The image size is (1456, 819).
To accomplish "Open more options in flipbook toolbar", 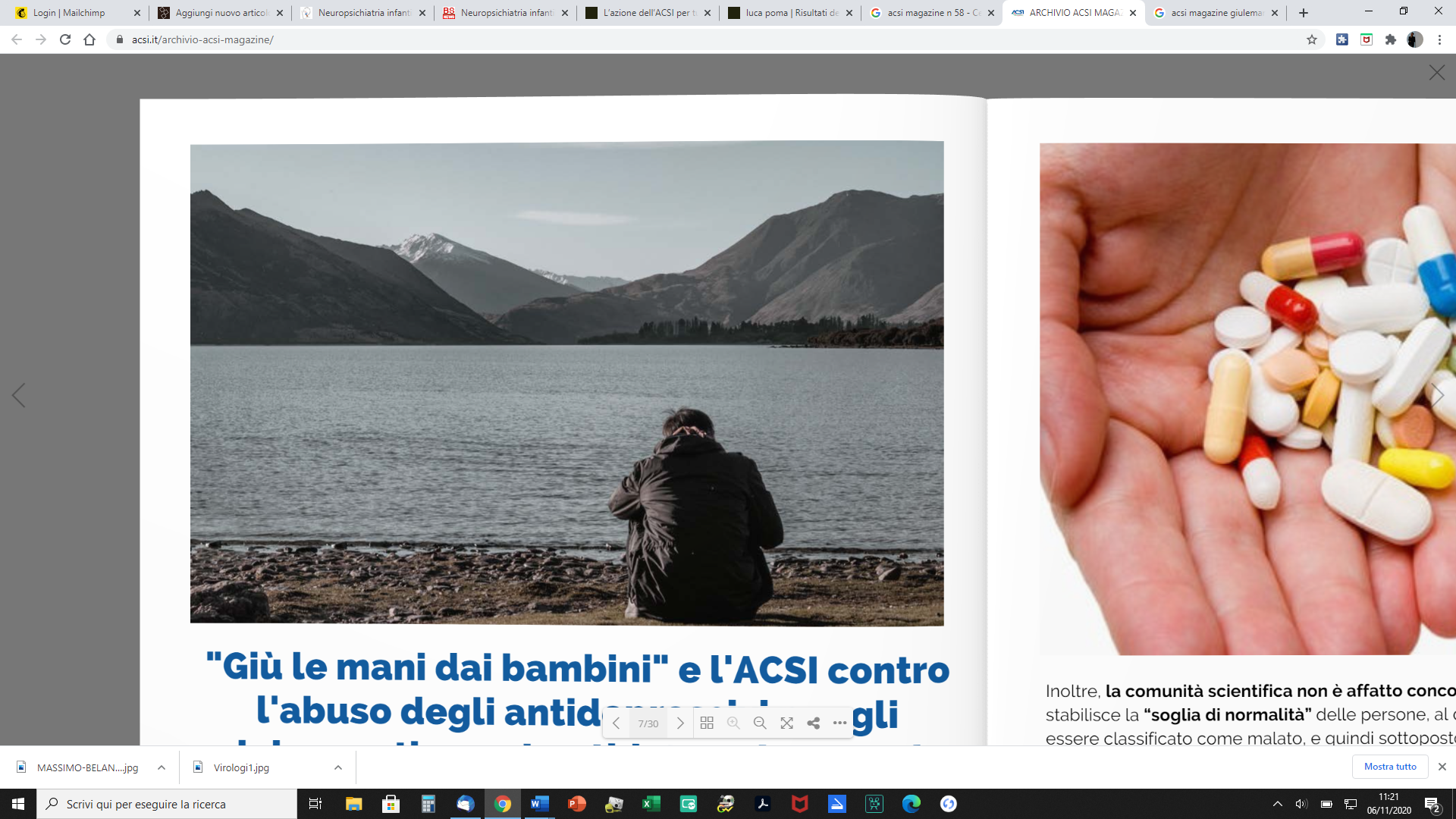I will click(839, 723).
